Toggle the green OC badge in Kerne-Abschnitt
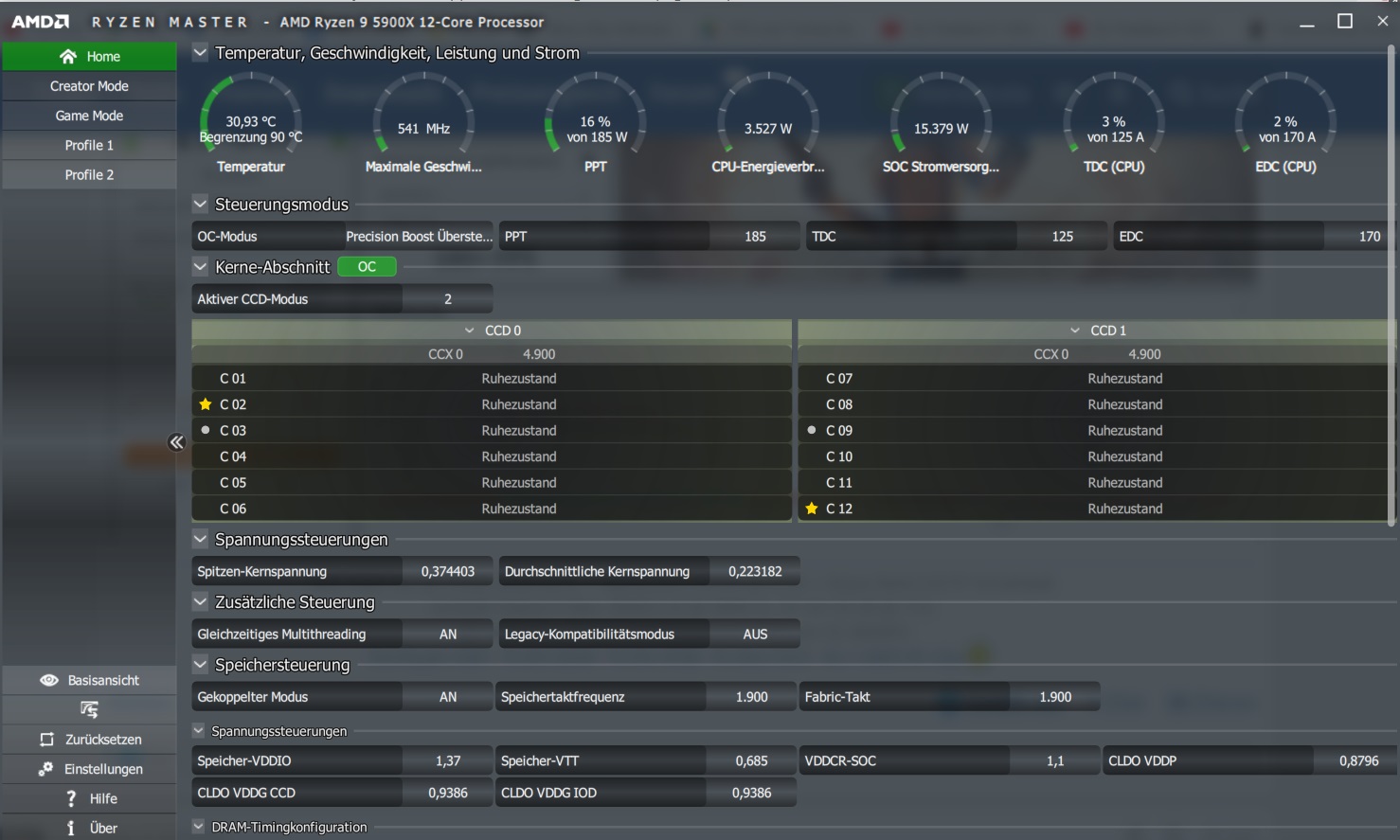Image resolution: width=1400 pixels, height=840 pixels. pyautogui.click(x=367, y=267)
